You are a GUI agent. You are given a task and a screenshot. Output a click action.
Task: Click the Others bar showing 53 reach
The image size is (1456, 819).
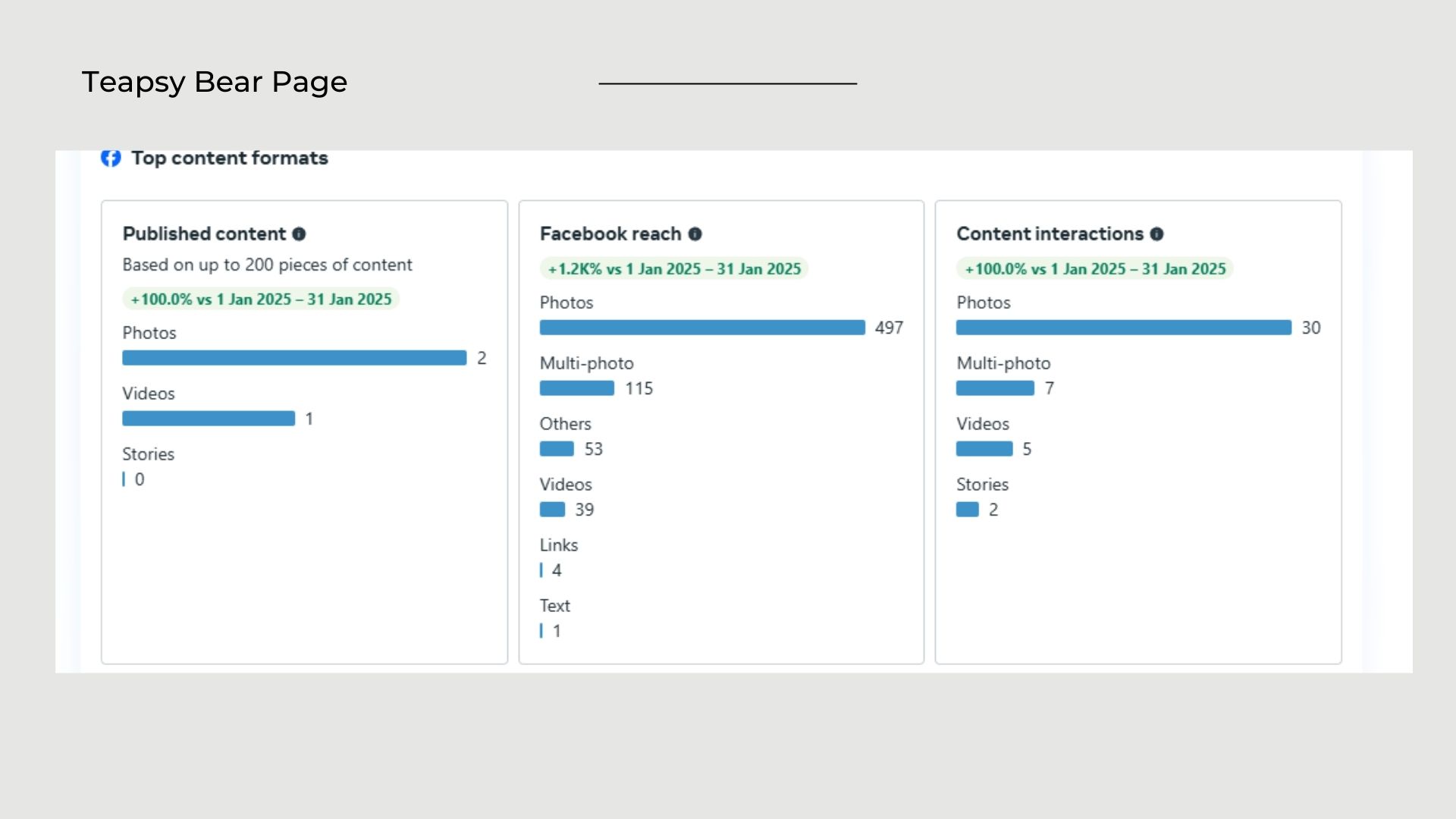coord(557,449)
